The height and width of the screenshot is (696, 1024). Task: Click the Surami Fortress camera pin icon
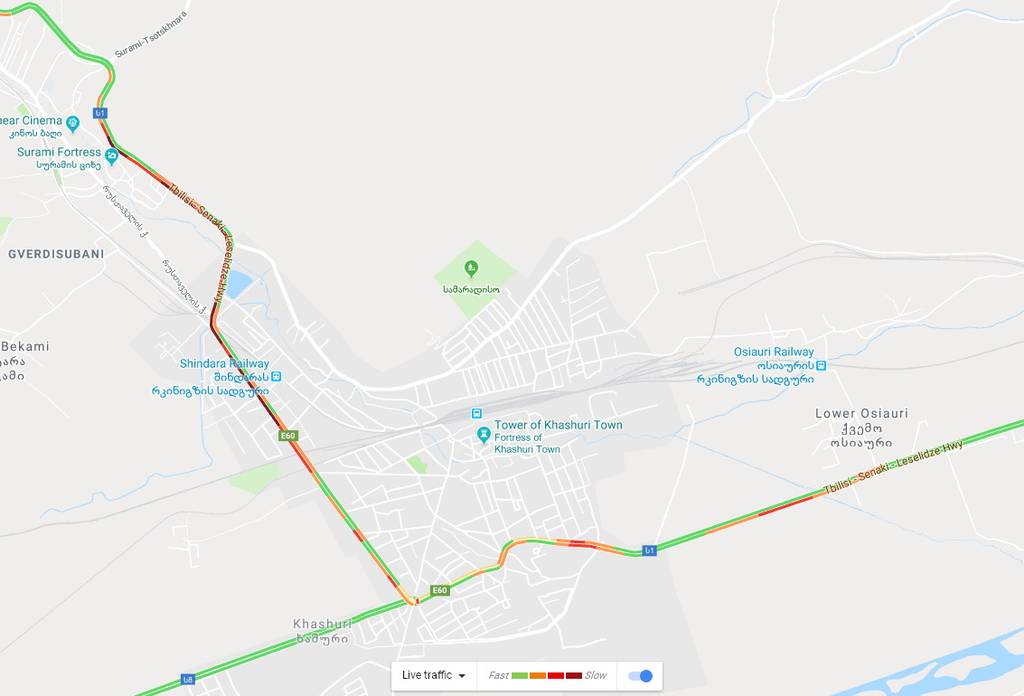click(112, 155)
